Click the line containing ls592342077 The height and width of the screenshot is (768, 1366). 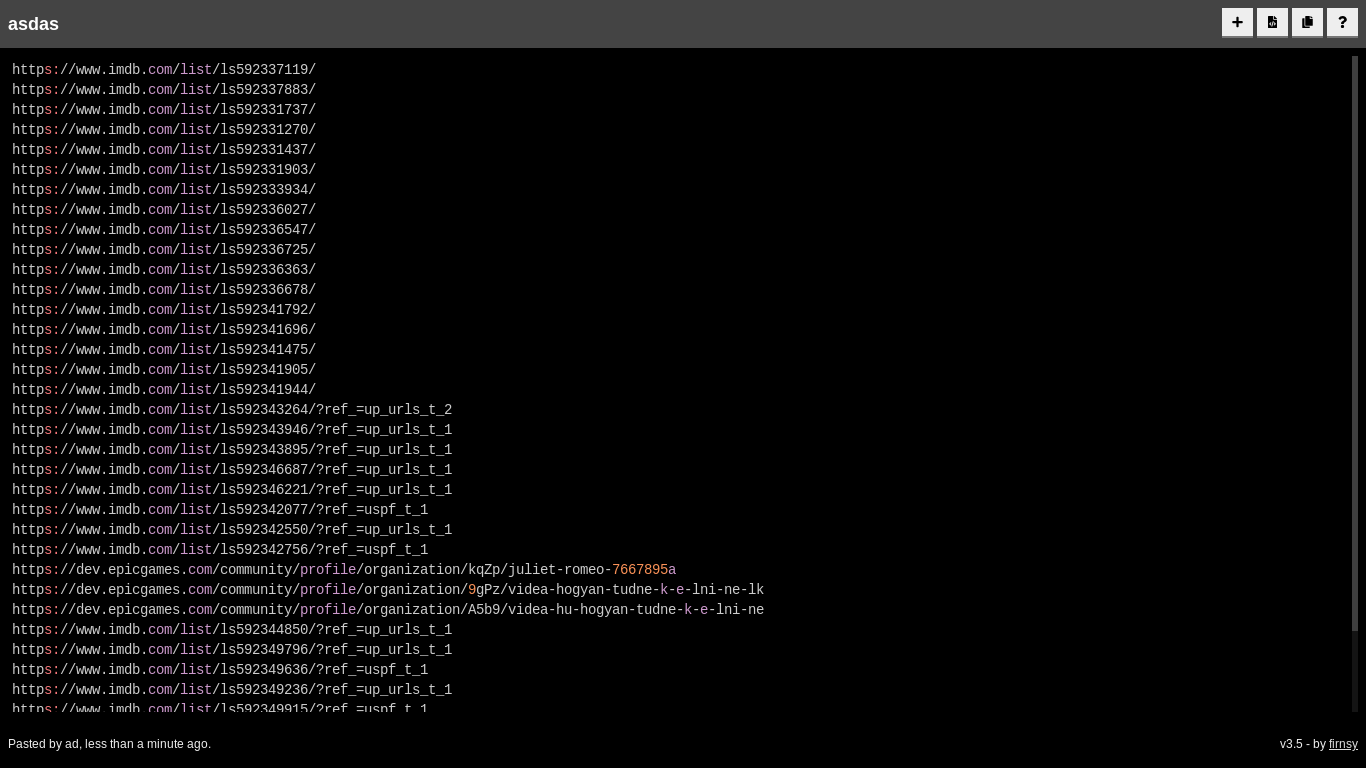220,510
